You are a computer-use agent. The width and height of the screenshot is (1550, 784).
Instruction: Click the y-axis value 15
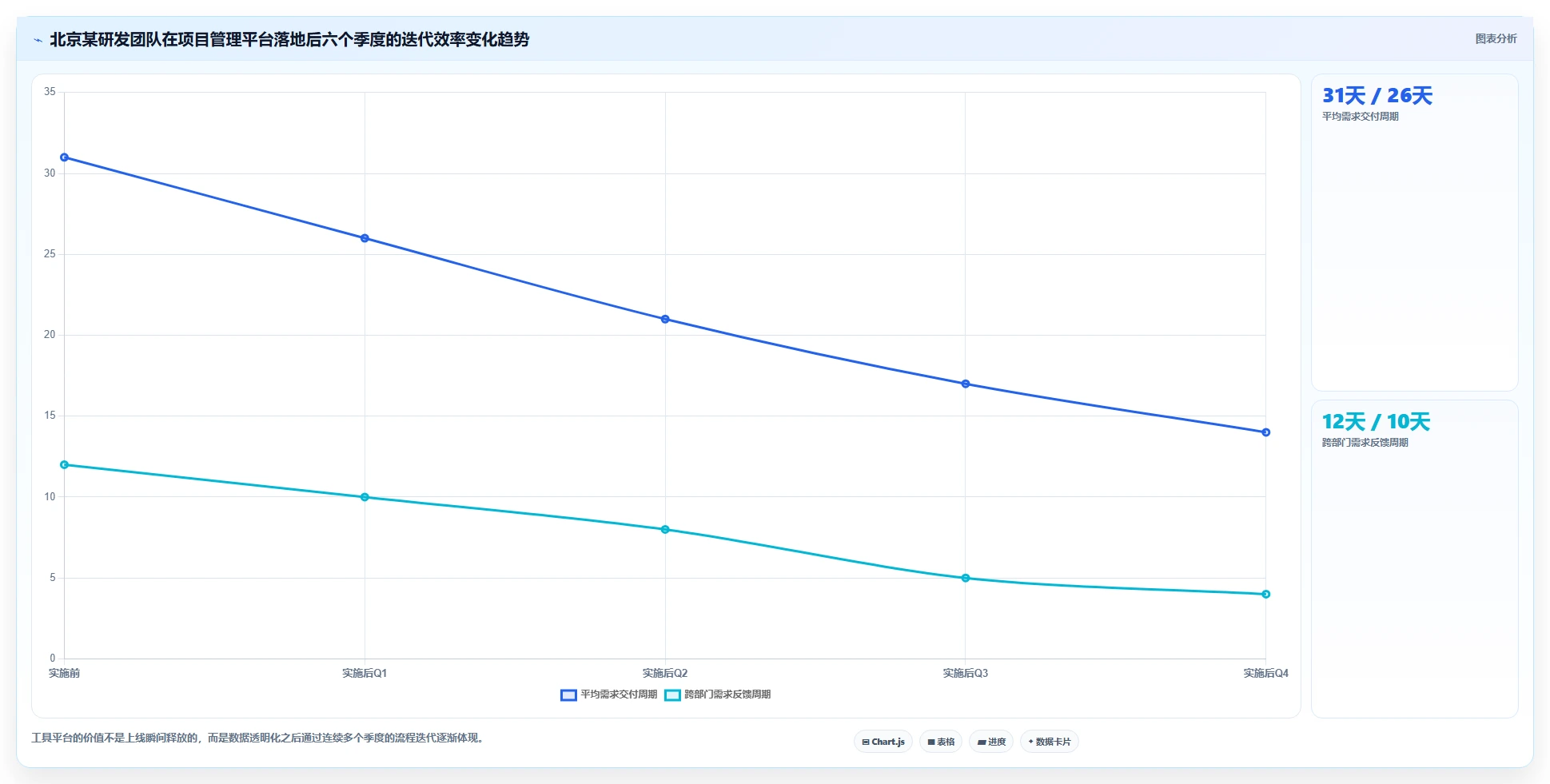(50, 415)
